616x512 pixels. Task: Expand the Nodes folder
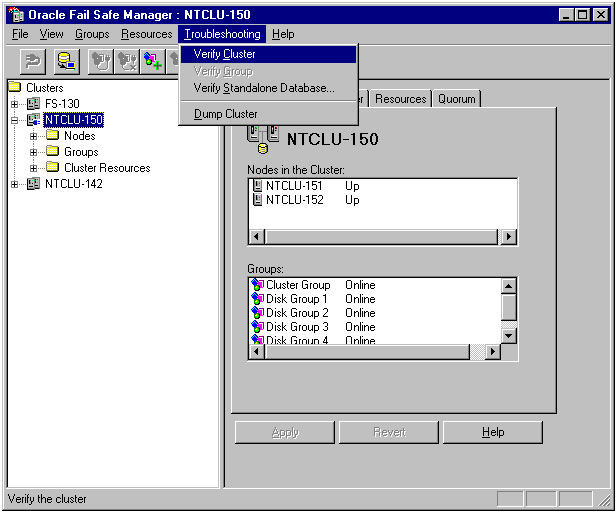[33, 136]
